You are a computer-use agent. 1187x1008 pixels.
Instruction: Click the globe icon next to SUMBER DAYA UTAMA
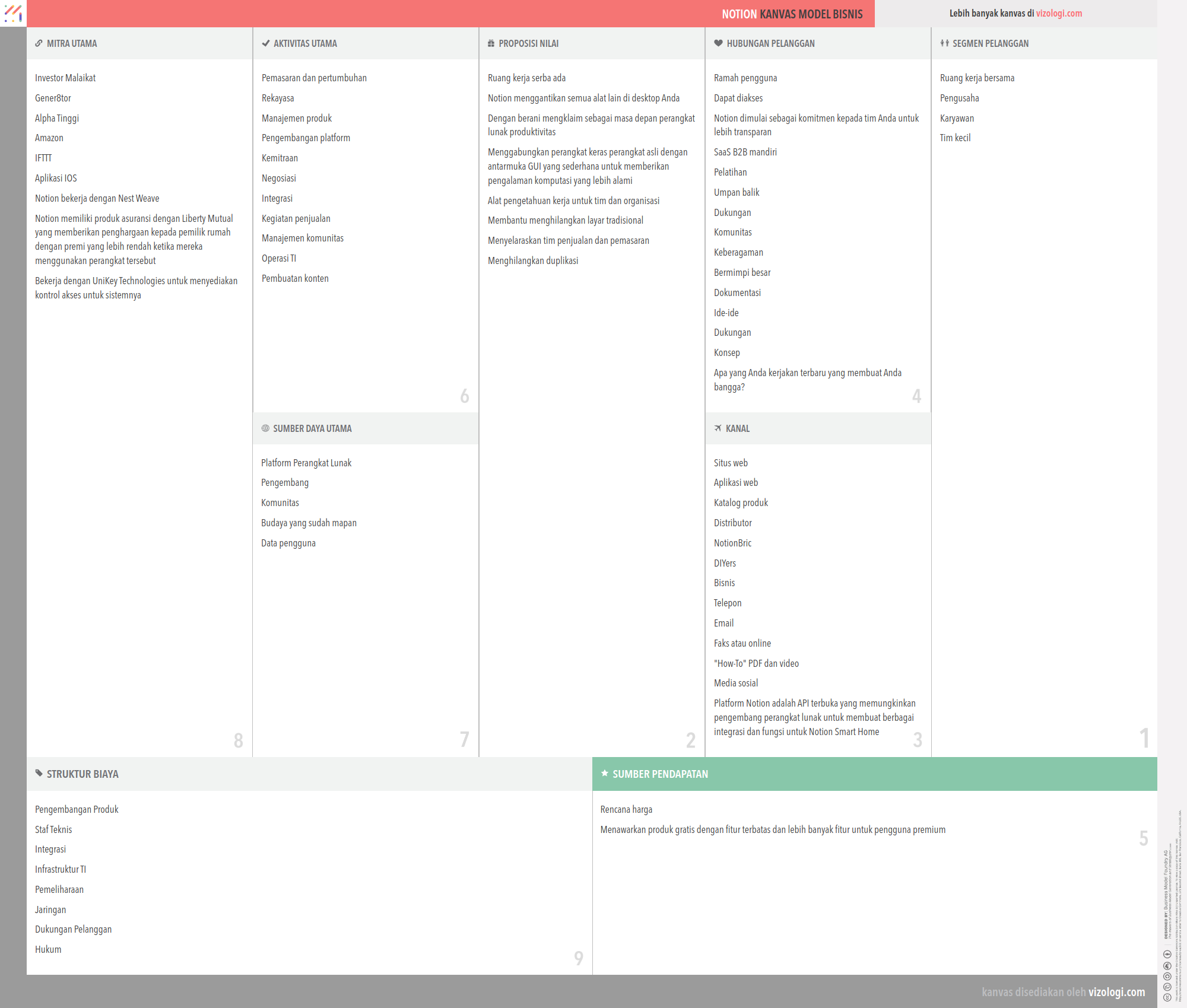265,428
